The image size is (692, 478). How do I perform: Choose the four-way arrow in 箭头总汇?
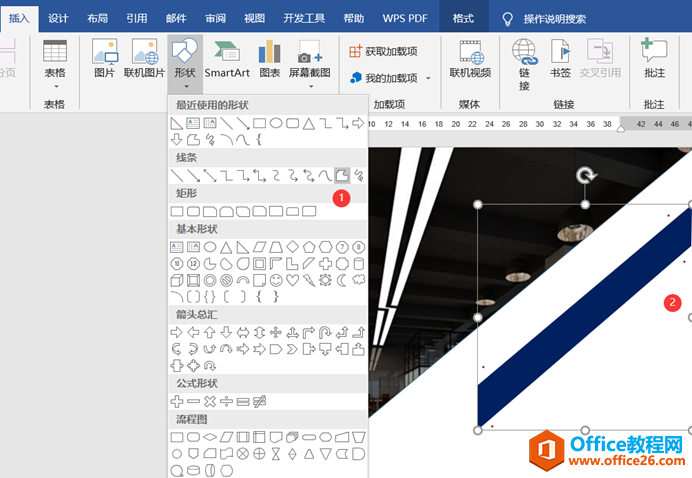(x=276, y=332)
